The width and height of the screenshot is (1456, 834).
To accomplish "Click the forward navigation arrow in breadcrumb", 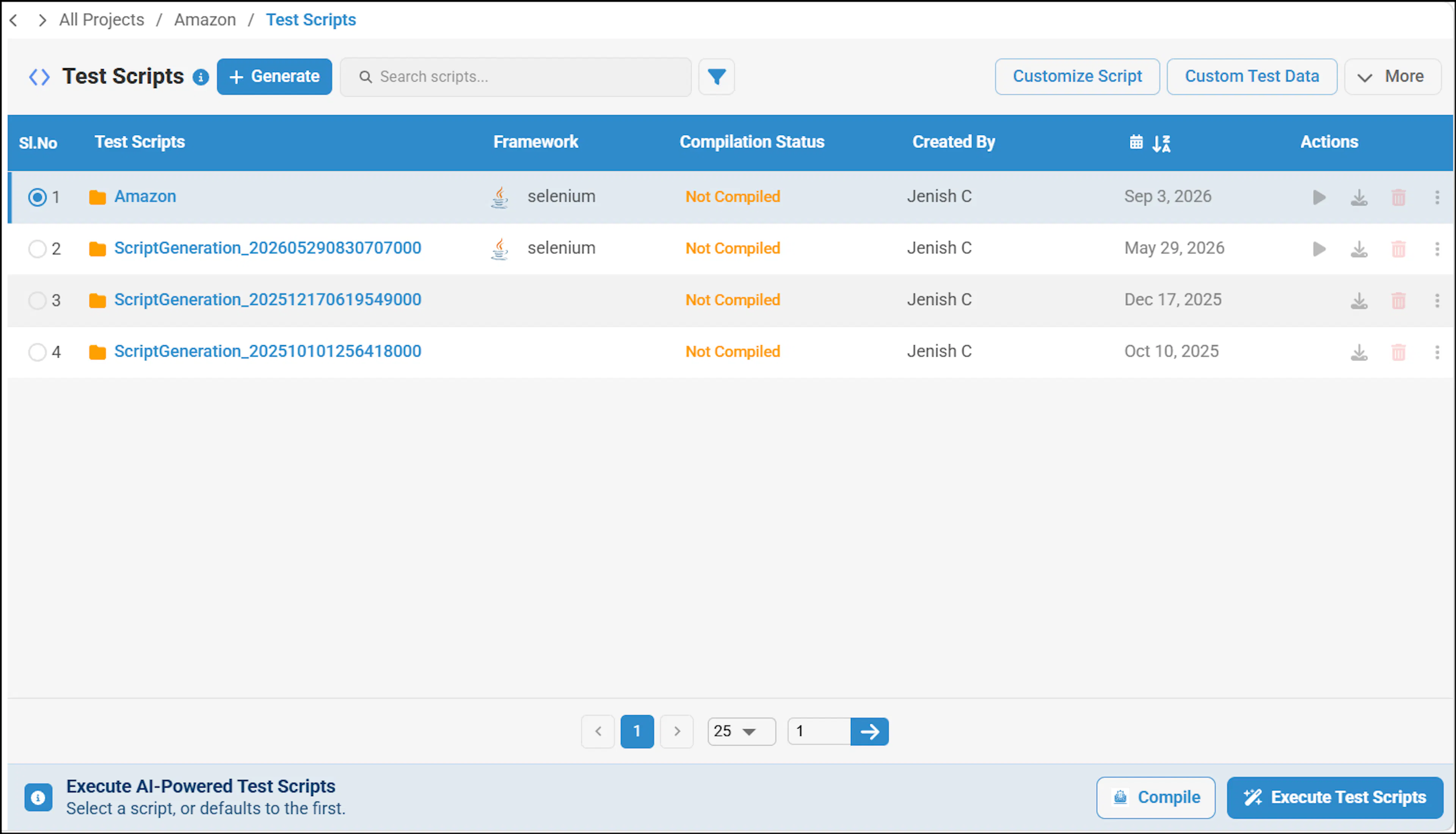I will [x=42, y=20].
